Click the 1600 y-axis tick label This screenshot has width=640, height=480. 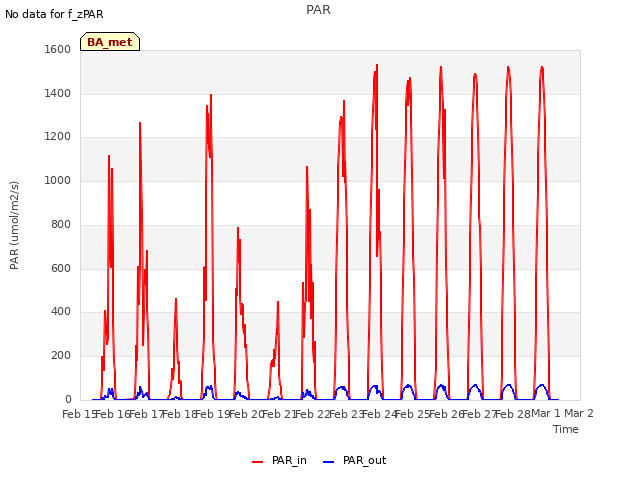[58, 49]
